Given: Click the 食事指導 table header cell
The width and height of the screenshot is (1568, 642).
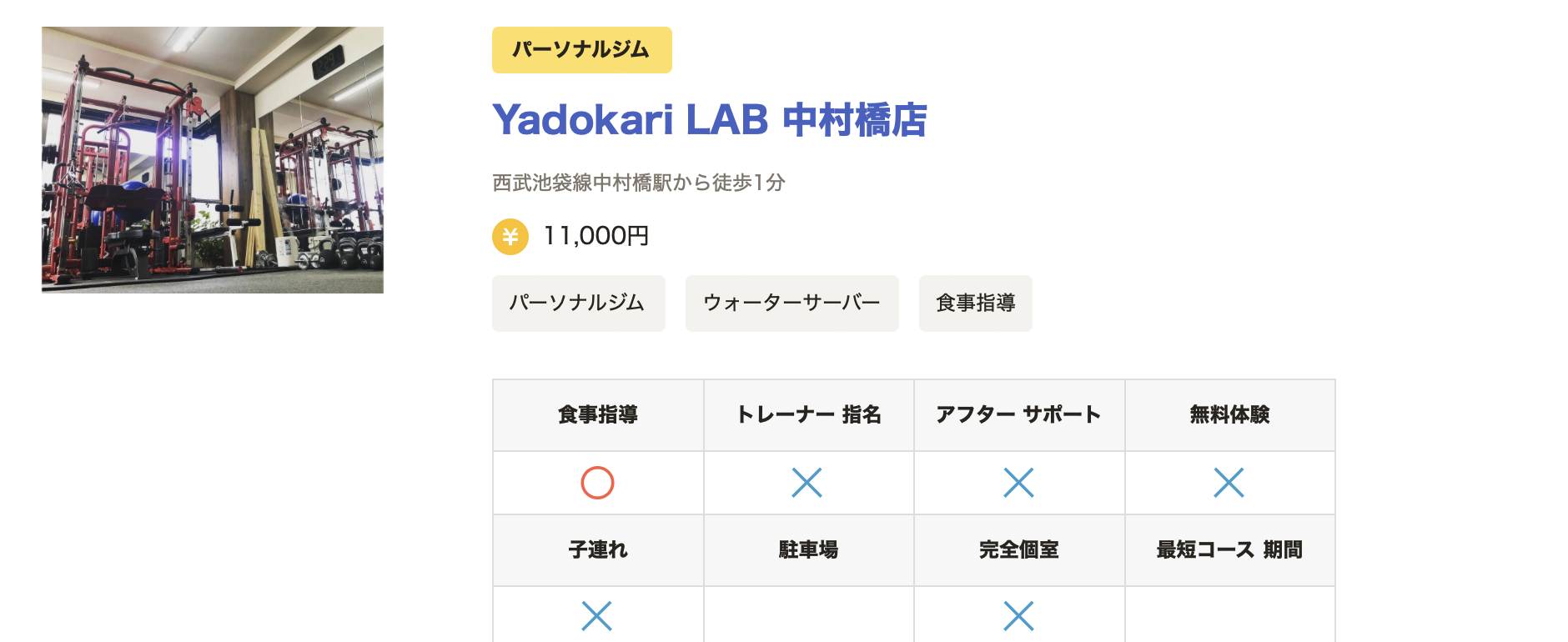Looking at the screenshot, I should point(598,415).
